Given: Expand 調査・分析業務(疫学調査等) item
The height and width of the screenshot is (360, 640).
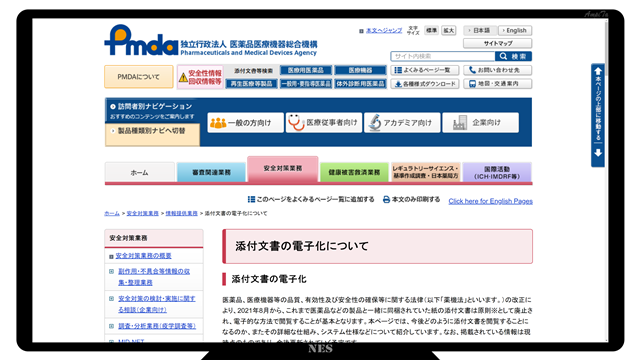Looking at the screenshot, I should (x=111, y=326).
